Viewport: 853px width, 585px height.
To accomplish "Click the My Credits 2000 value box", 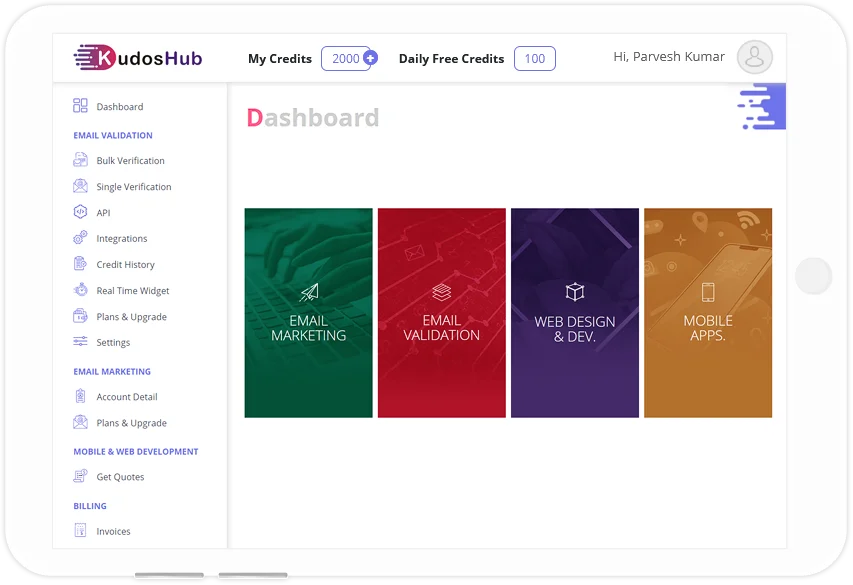I will (346, 58).
